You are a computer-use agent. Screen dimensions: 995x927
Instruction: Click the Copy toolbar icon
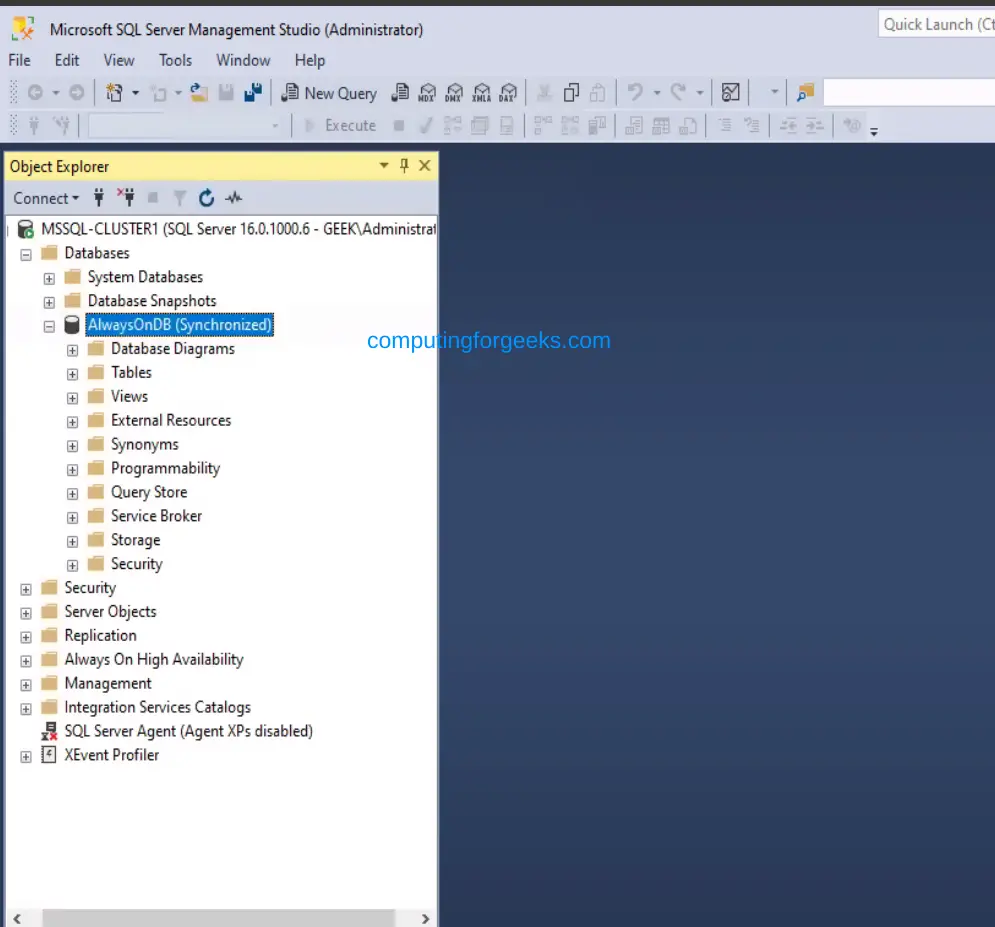[x=571, y=93]
